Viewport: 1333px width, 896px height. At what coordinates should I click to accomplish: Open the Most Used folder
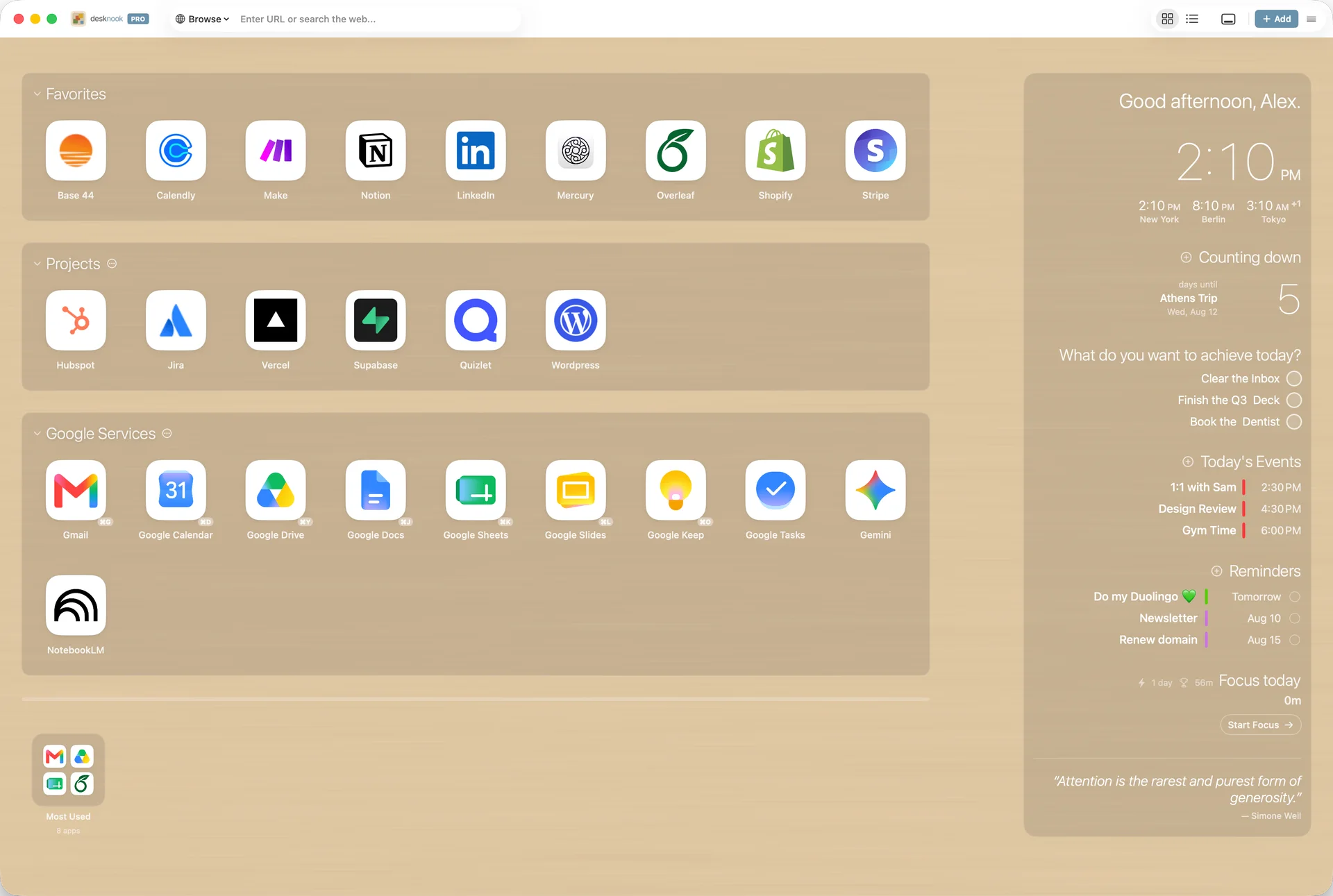68,770
